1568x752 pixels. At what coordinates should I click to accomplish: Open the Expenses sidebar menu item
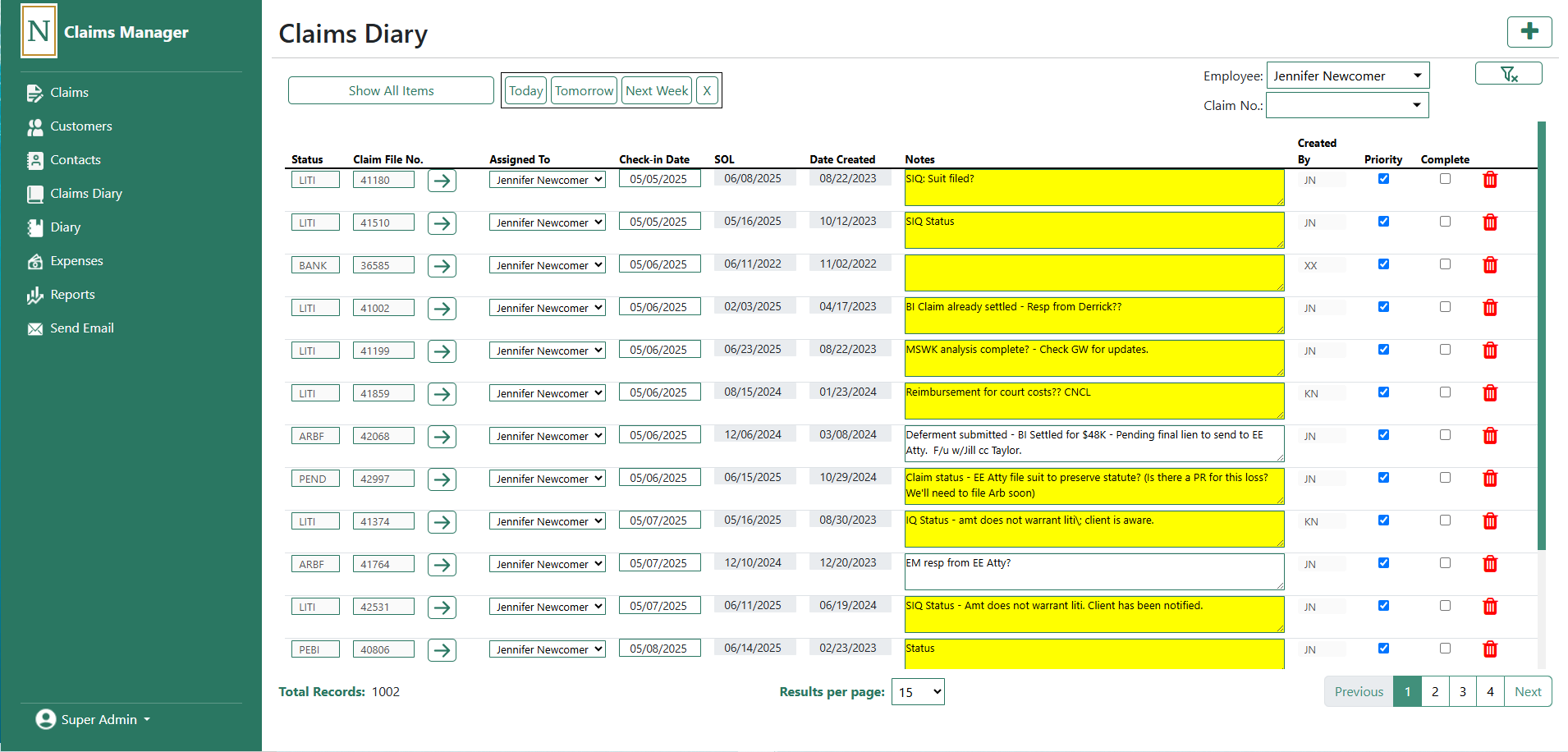click(x=76, y=261)
